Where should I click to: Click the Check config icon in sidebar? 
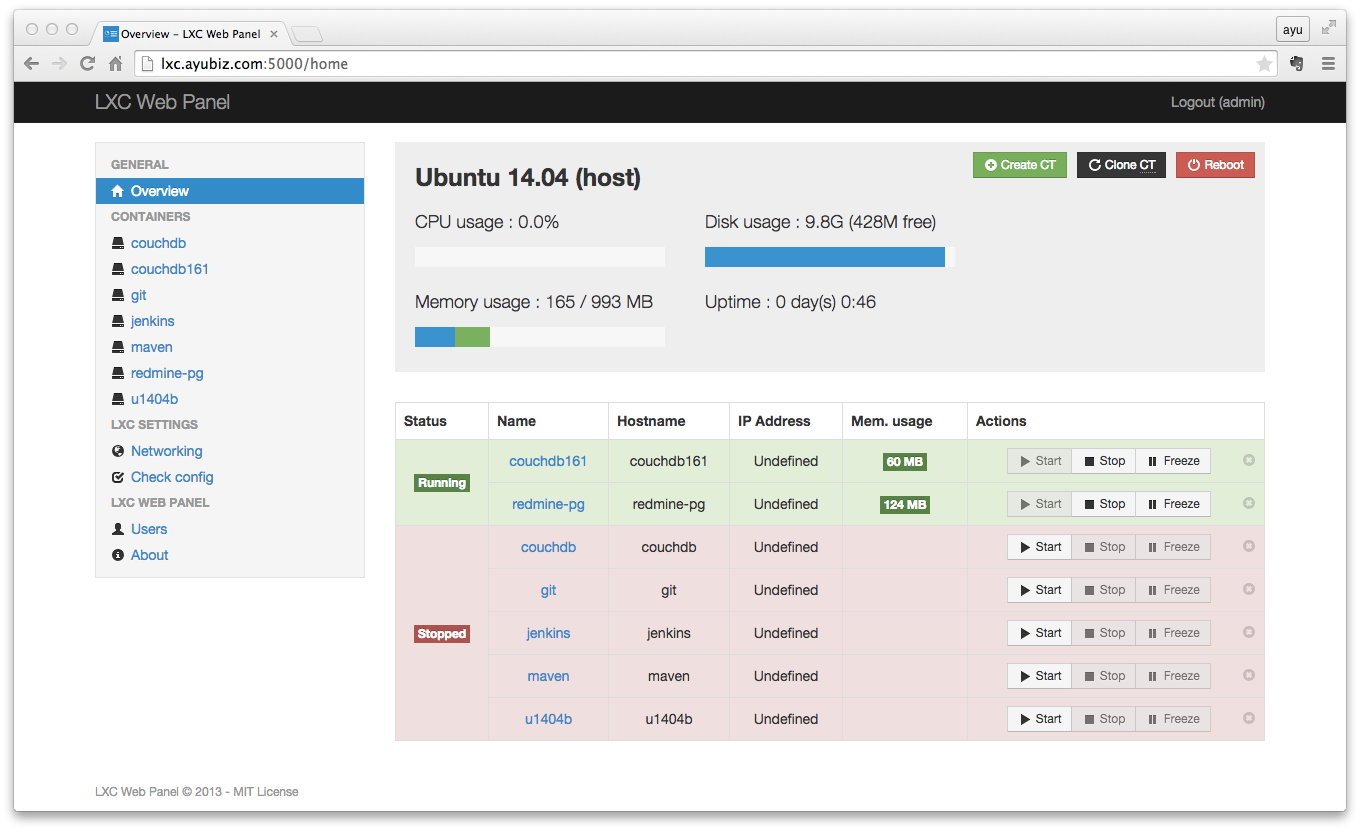point(117,476)
